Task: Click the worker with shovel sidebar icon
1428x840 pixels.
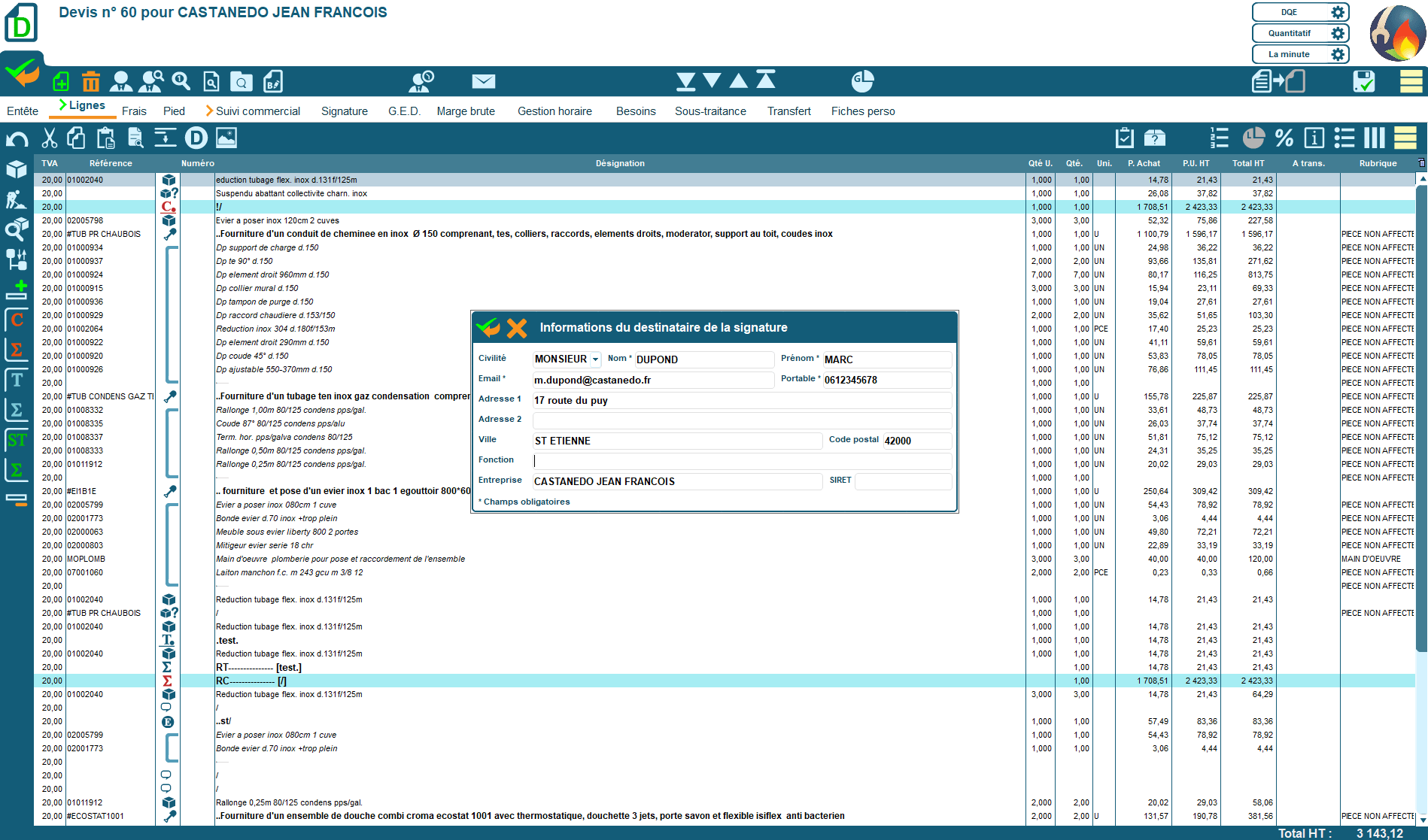Action: pyautogui.click(x=17, y=199)
